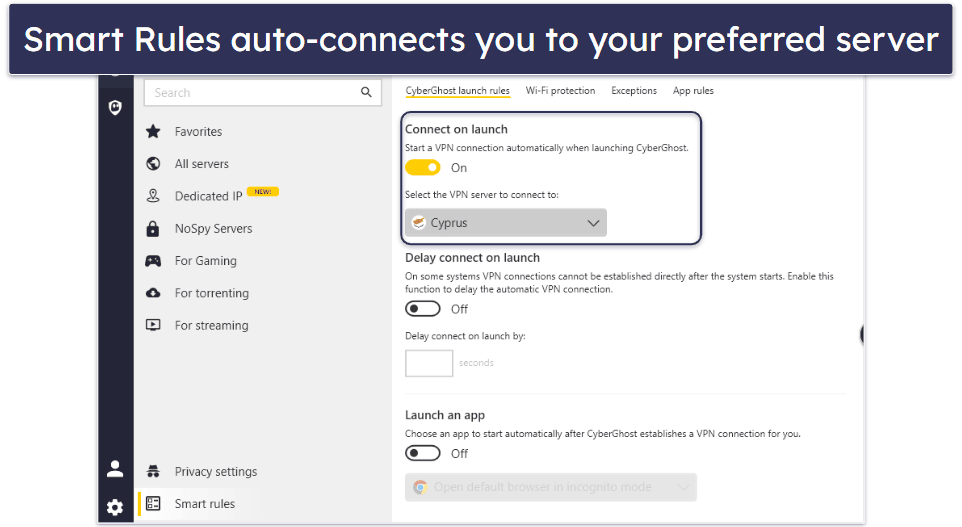This screenshot has width=962, height=527.
Task: Click the Cyprus flag icon
Action: tap(419, 223)
